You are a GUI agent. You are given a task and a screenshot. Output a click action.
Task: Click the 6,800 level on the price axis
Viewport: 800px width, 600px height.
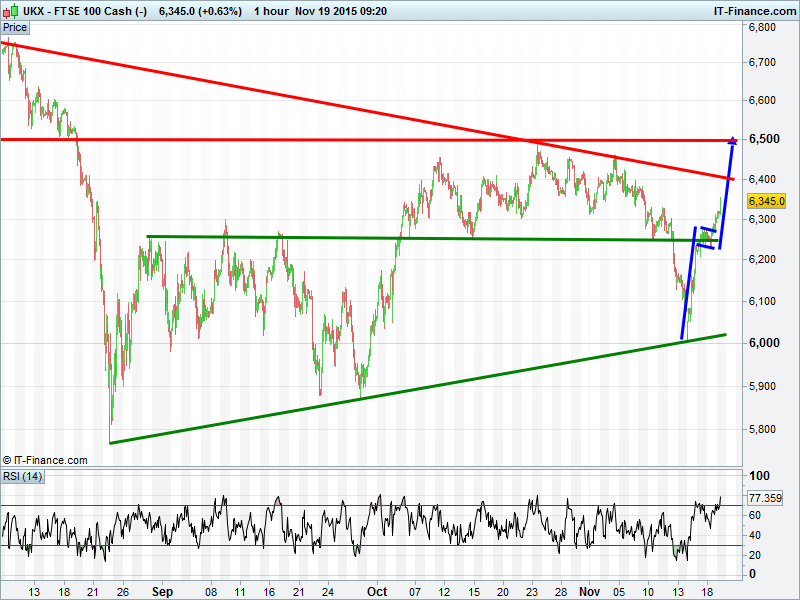click(x=763, y=28)
